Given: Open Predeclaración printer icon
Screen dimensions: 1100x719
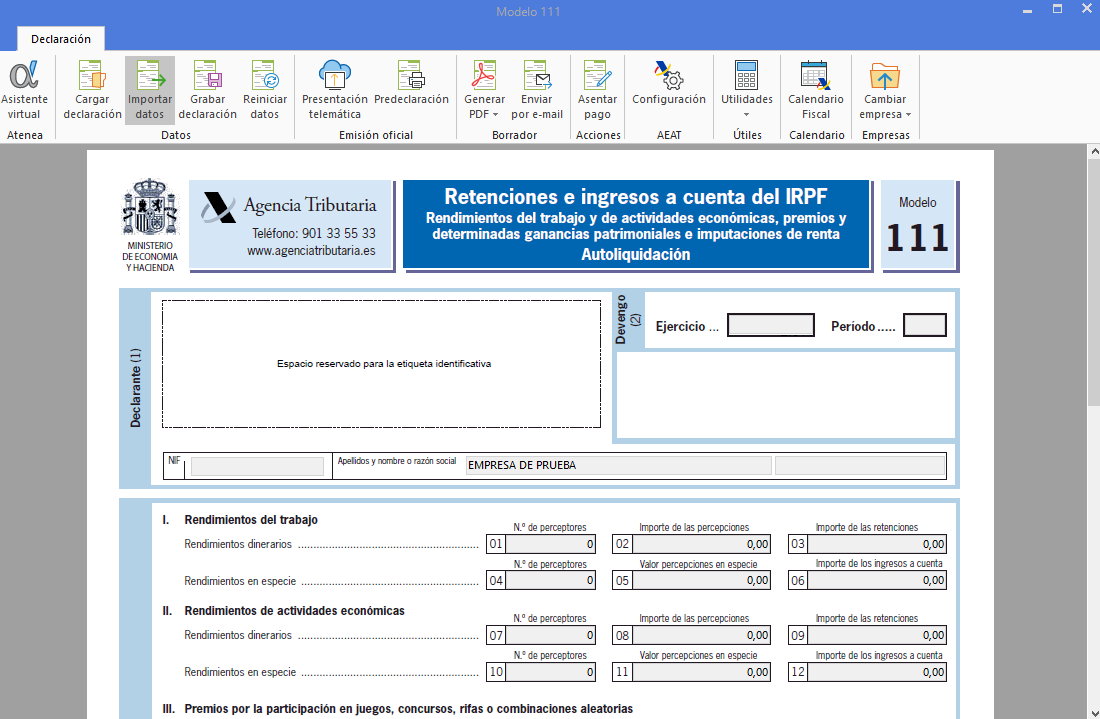Looking at the screenshot, I should [x=411, y=88].
